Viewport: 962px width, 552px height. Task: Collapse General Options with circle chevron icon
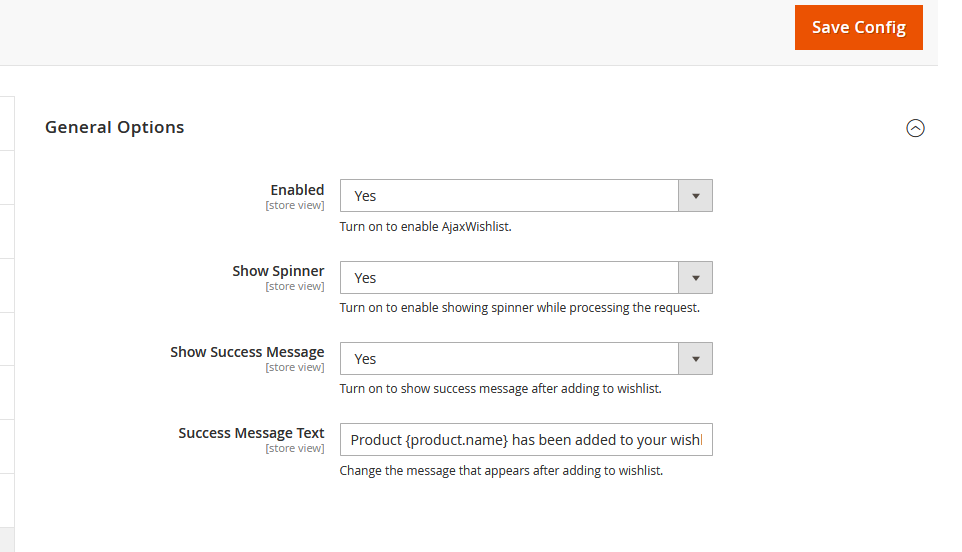click(x=915, y=128)
